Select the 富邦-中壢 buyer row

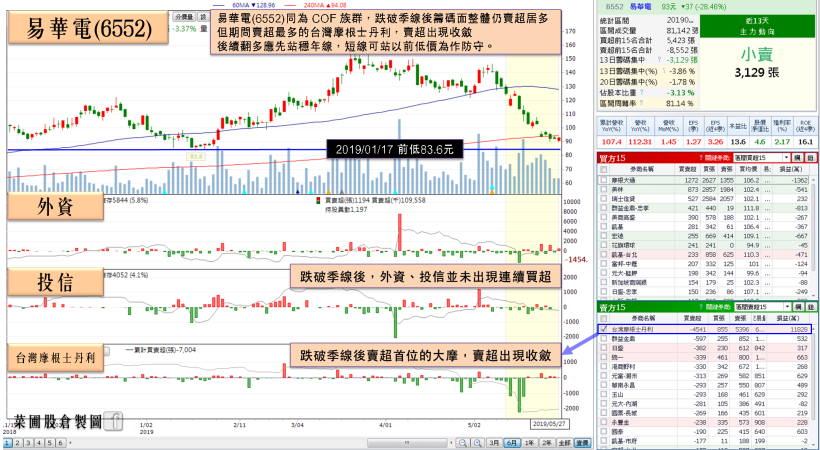[704, 264]
